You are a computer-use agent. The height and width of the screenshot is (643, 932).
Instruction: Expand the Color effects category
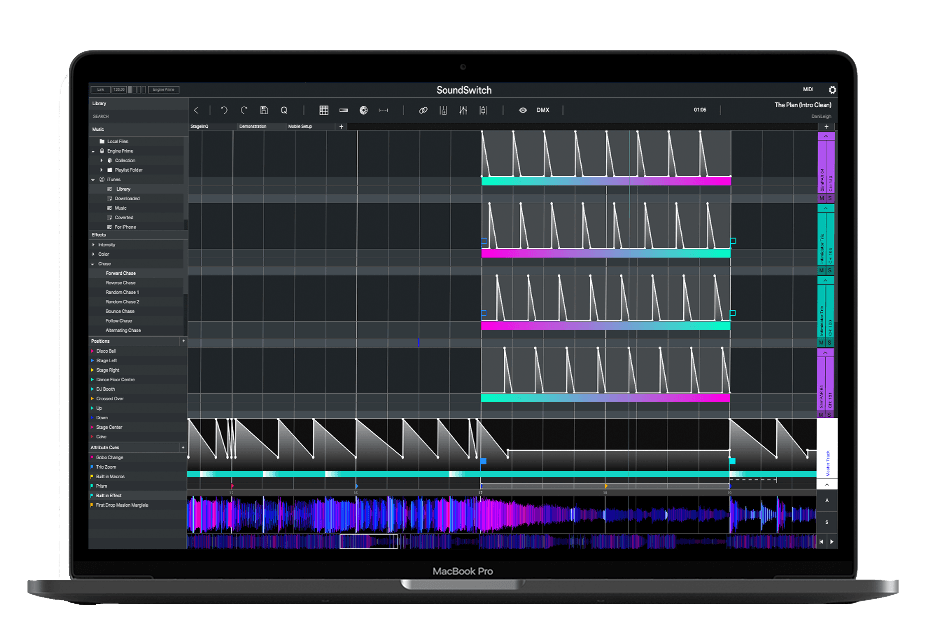click(93, 255)
